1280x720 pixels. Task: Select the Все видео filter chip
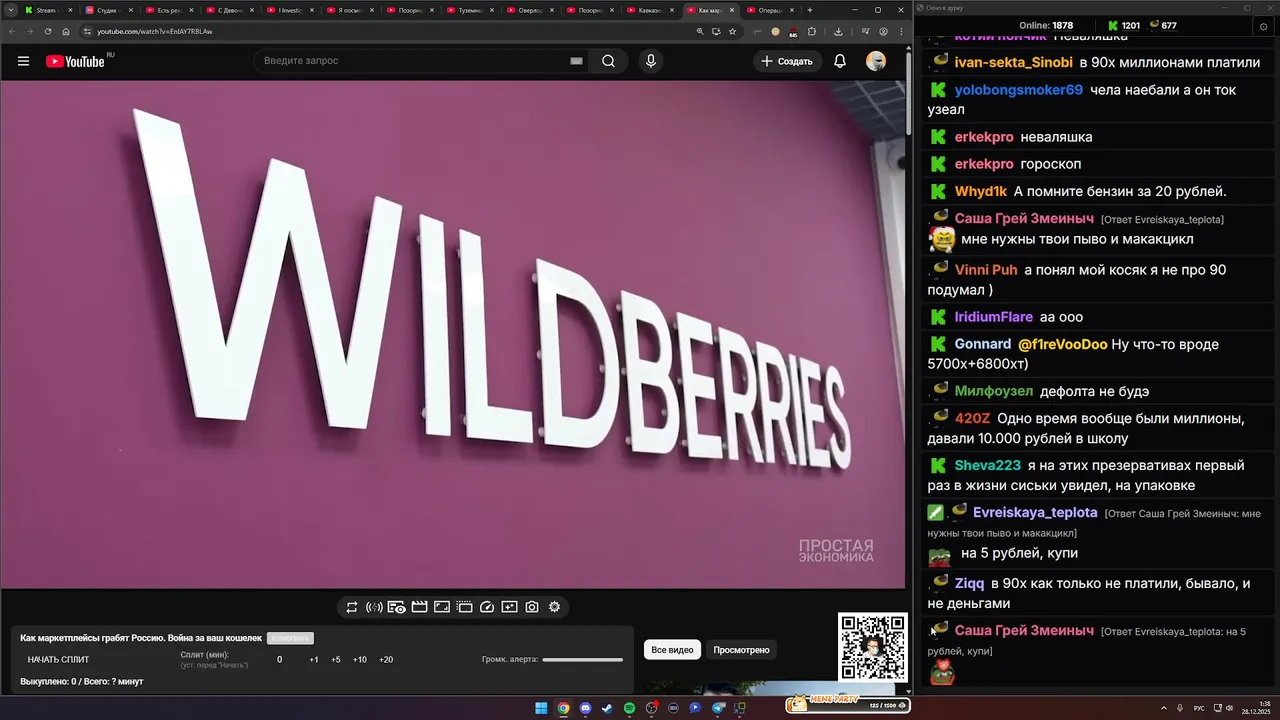pyautogui.click(x=672, y=650)
